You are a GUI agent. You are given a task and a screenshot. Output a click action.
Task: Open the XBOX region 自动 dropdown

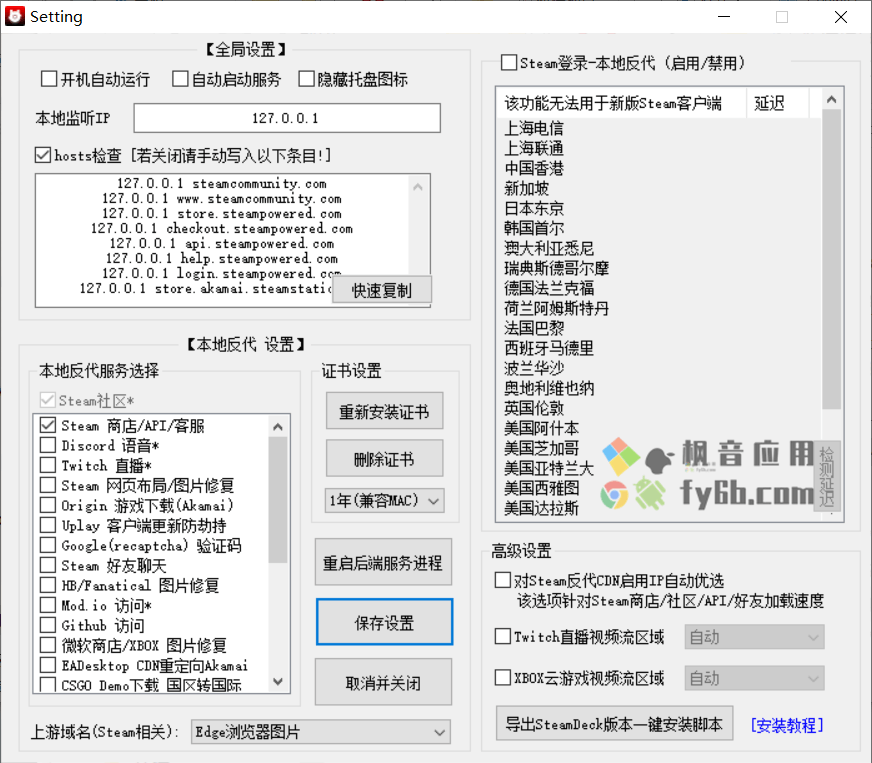(x=754, y=678)
